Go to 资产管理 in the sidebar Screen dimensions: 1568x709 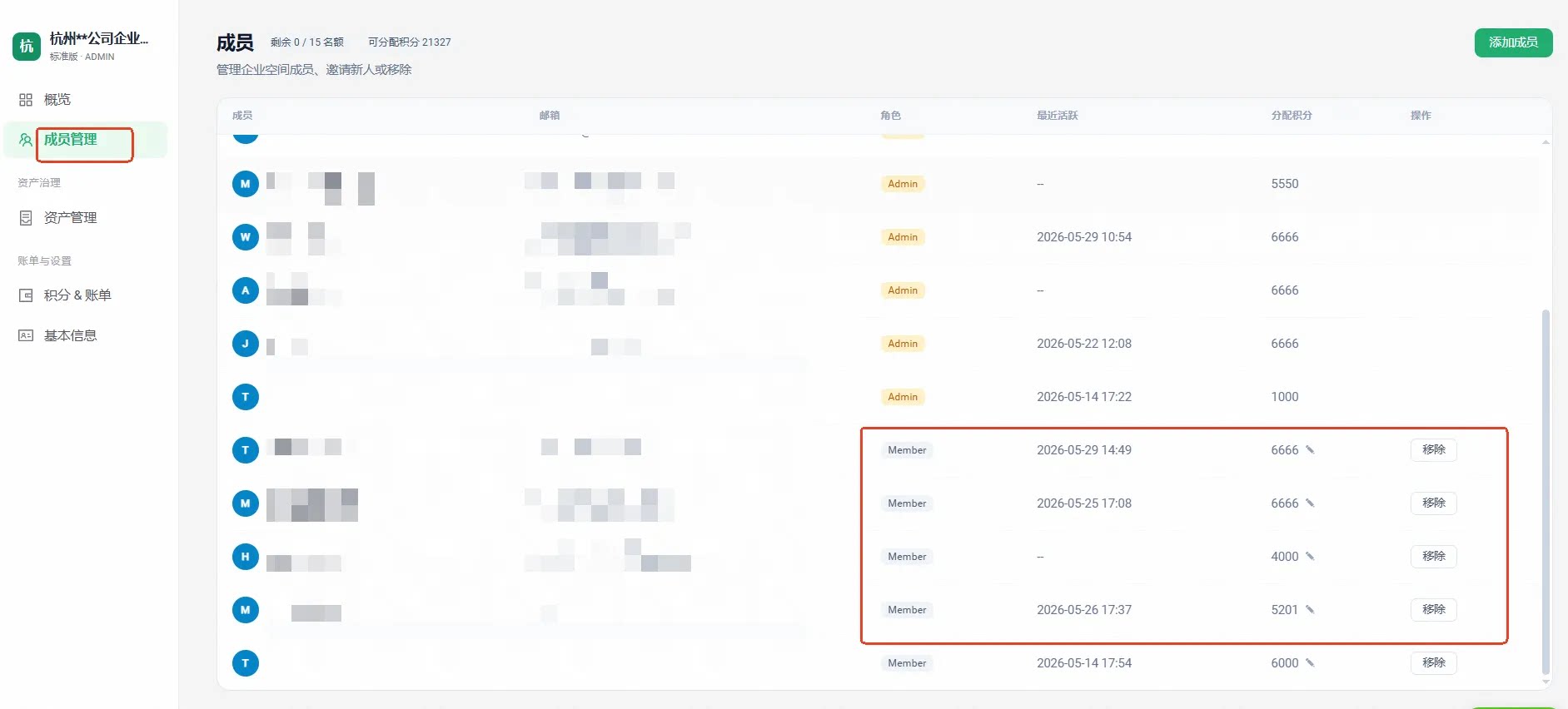[x=71, y=218]
